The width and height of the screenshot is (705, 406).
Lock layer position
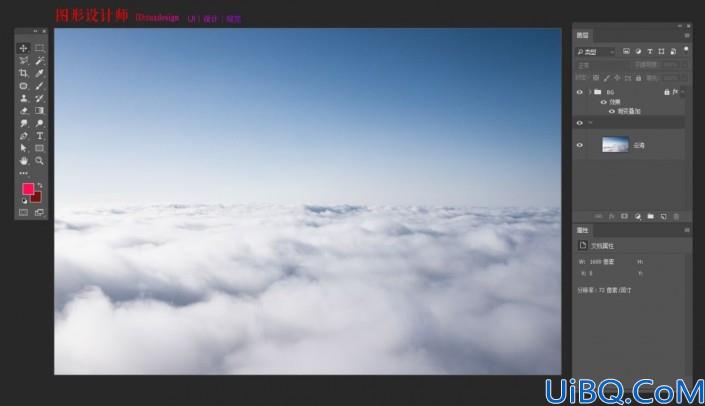617,78
